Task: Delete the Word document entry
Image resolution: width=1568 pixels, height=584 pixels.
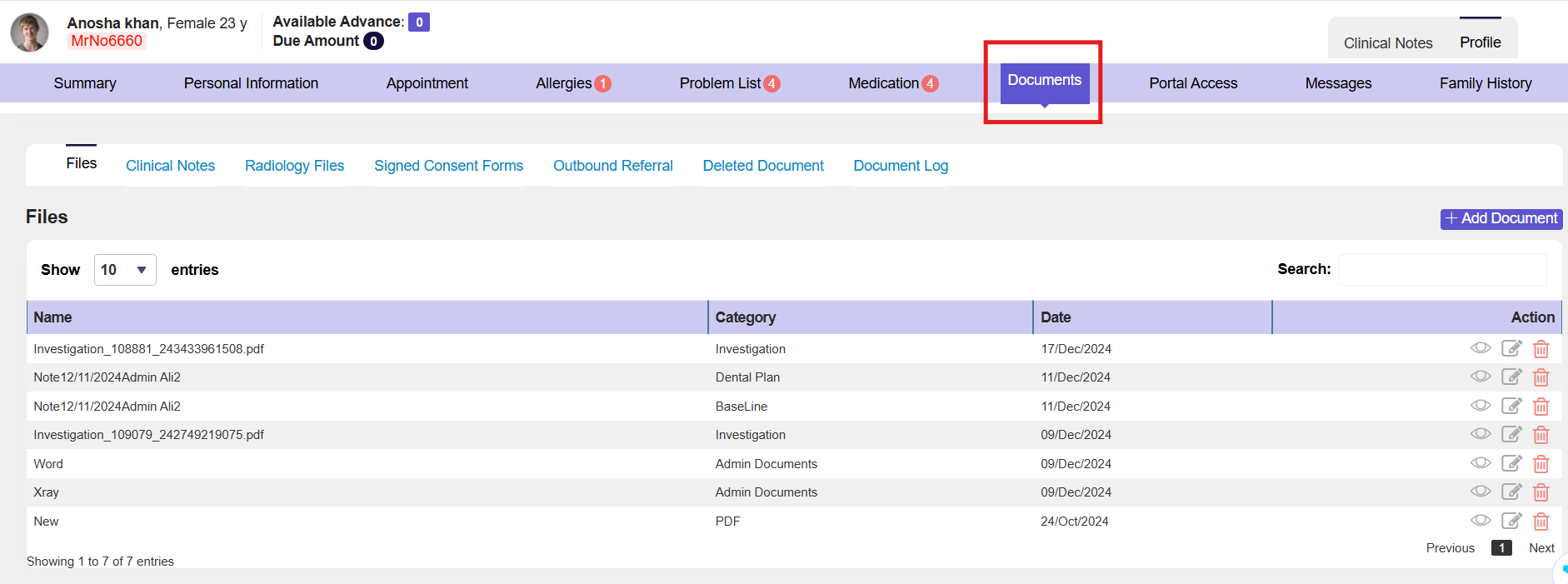Action: pyautogui.click(x=1541, y=464)
